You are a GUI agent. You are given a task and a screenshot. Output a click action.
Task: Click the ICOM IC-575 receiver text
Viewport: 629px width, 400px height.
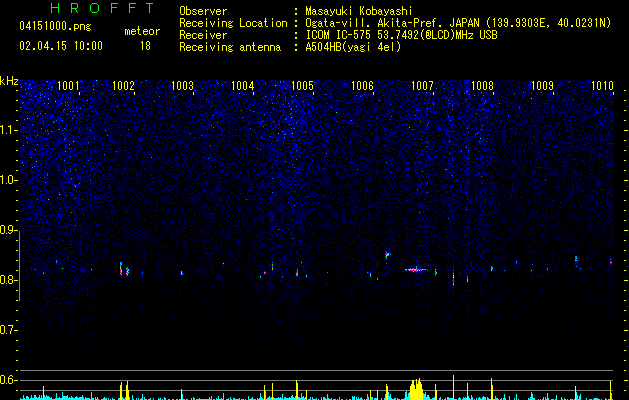pos(401,35)
